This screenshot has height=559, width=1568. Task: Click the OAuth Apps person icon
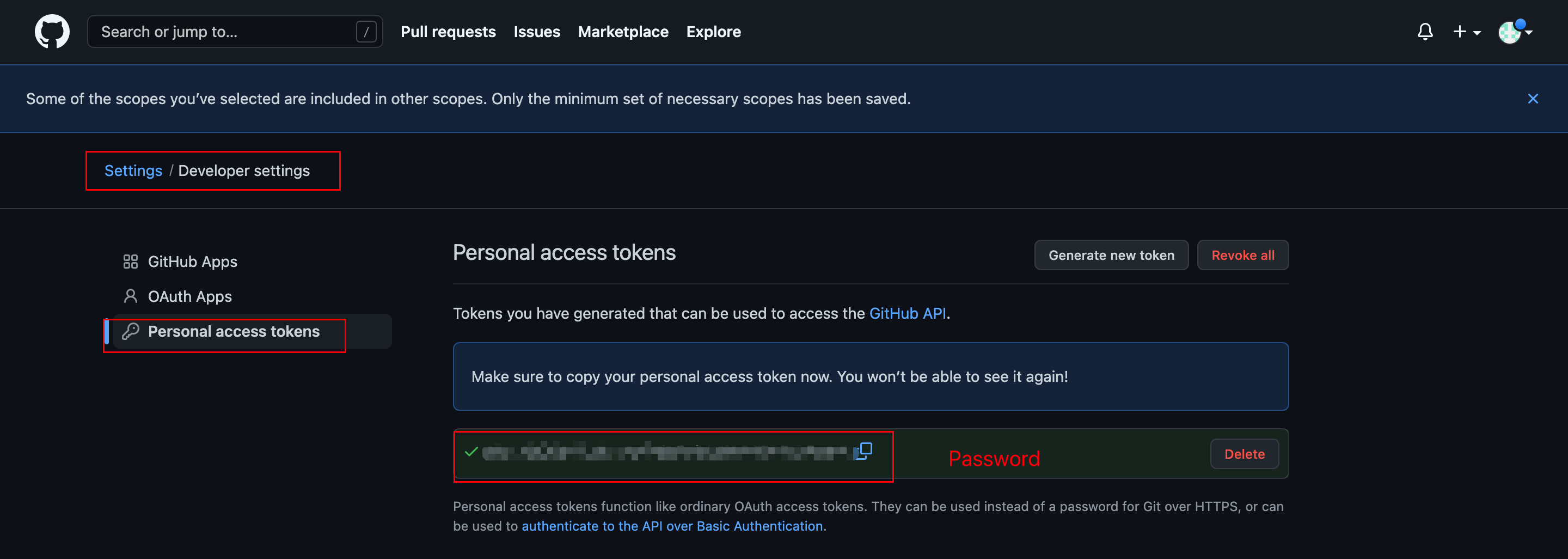tap(130, 296)
